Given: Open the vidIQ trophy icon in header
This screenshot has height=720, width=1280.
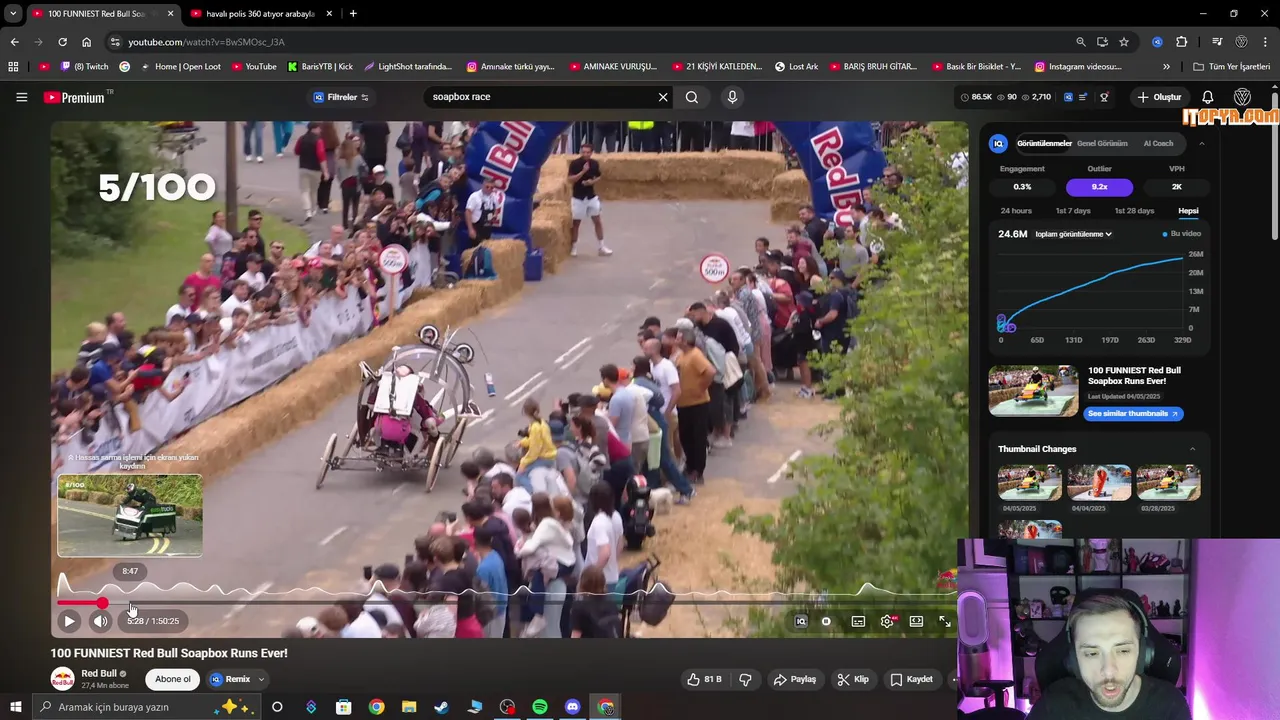Looking at the screenshot, I should 1104,97.
